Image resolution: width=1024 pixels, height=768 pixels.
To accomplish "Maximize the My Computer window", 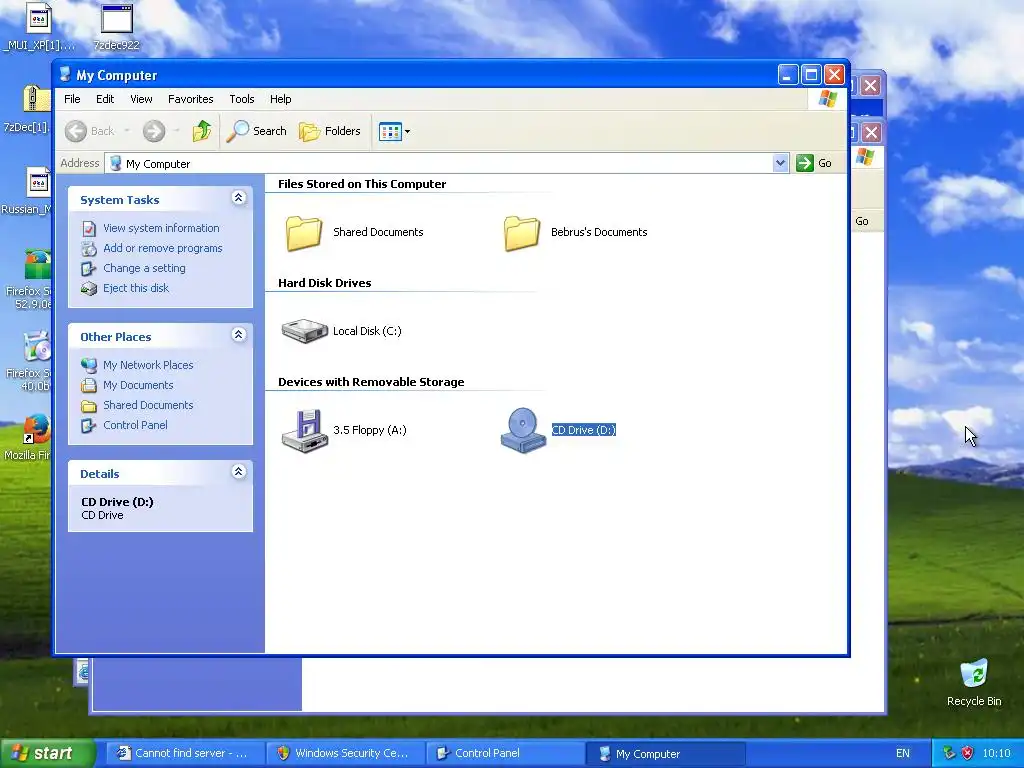I will coord(811,75).
